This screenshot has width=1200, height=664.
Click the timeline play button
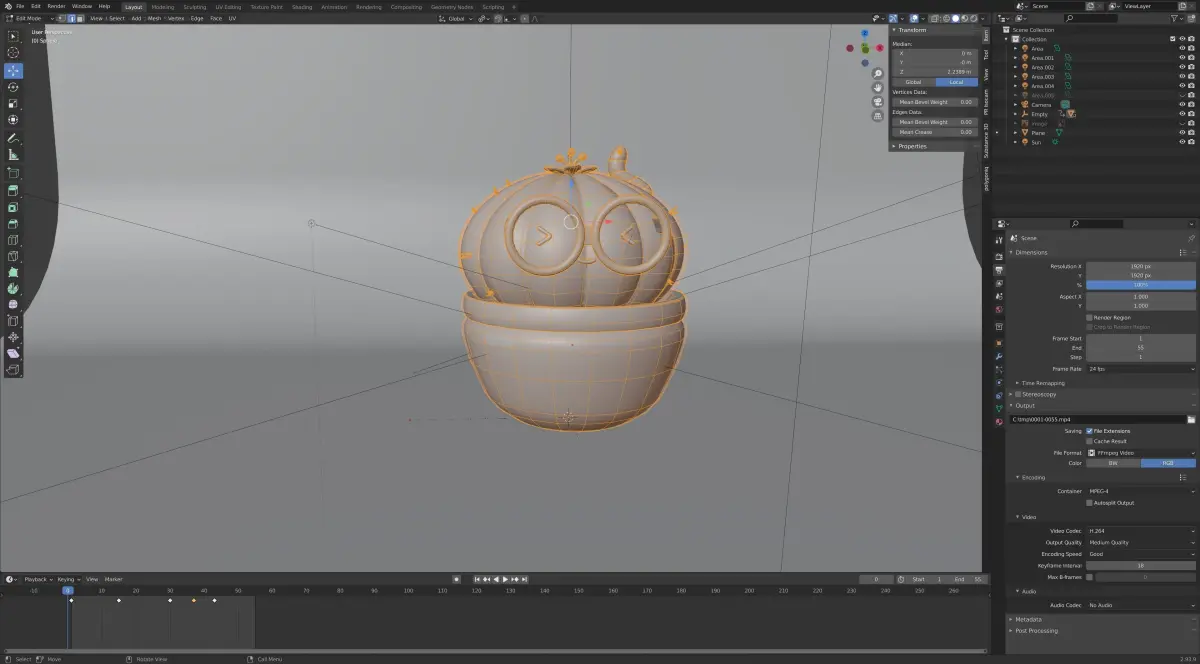click(505, 579)
